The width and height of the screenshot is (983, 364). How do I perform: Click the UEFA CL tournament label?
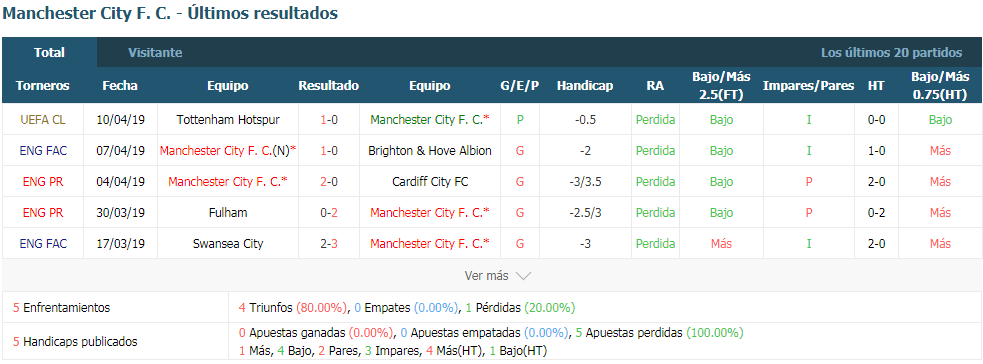[x=43, y=119]
